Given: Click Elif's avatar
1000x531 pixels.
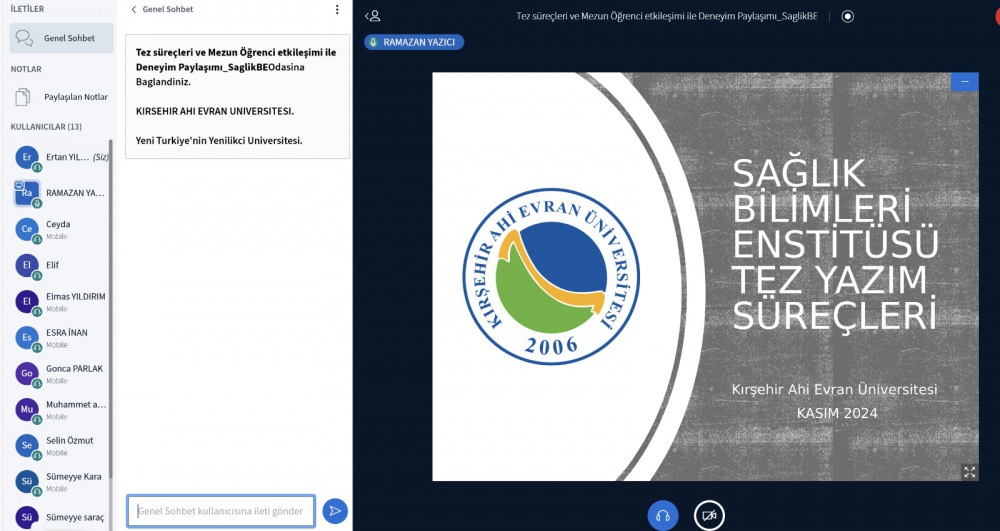Looking at the screenshot, I should point(27,265).
